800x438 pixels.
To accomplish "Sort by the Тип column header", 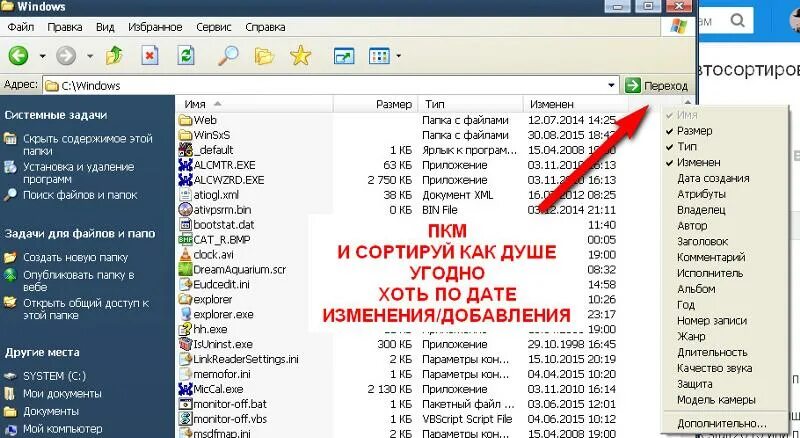I will 471,104.
